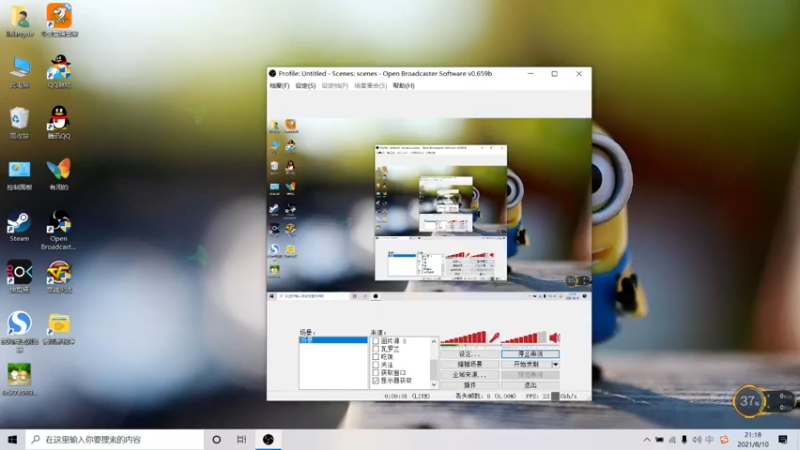The image size is (800, 450).
Task: Click the 开始录制 start recording button
Action: click(x=526, y=364)
